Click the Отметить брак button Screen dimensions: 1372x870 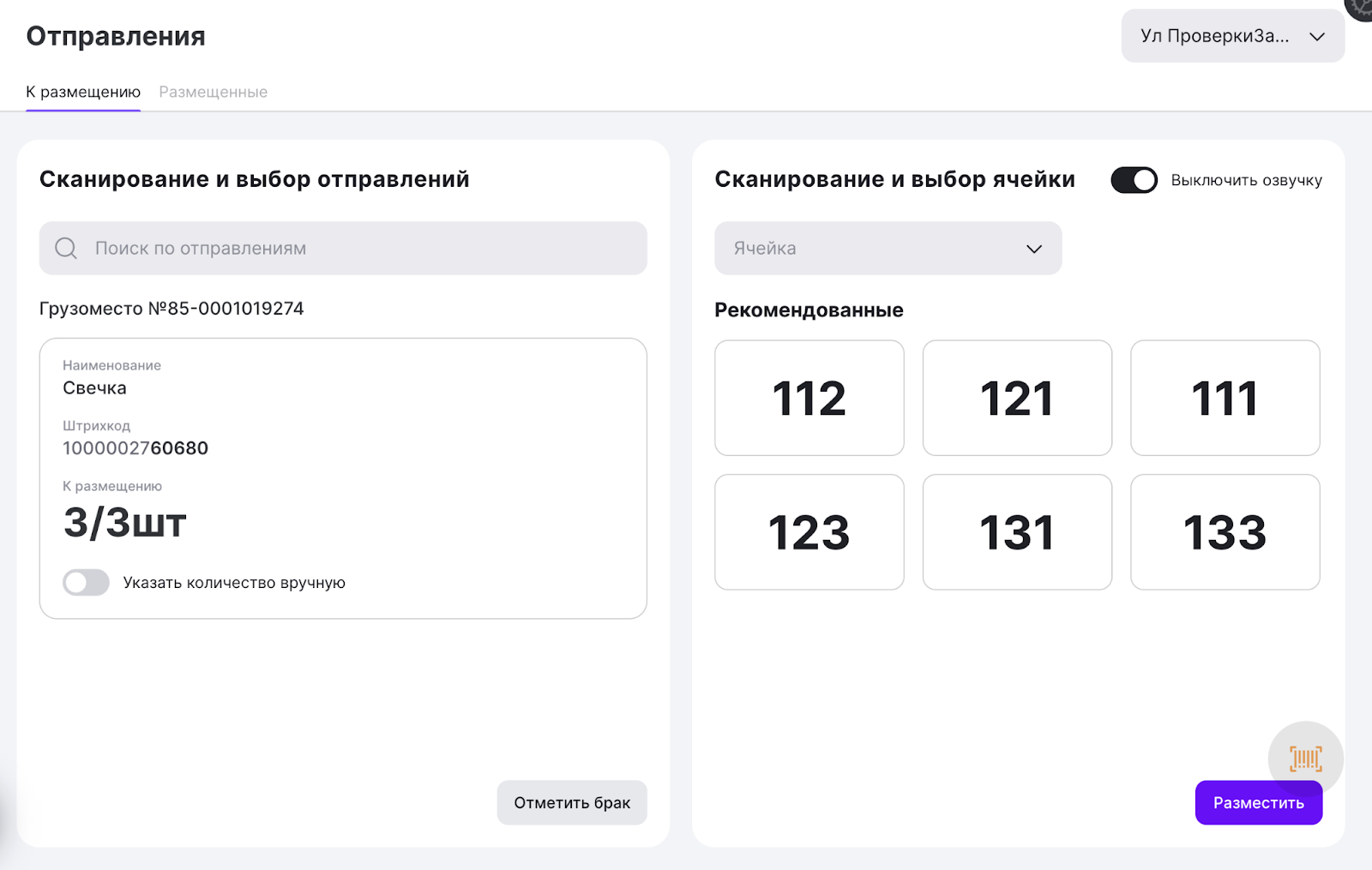(572, 803)
